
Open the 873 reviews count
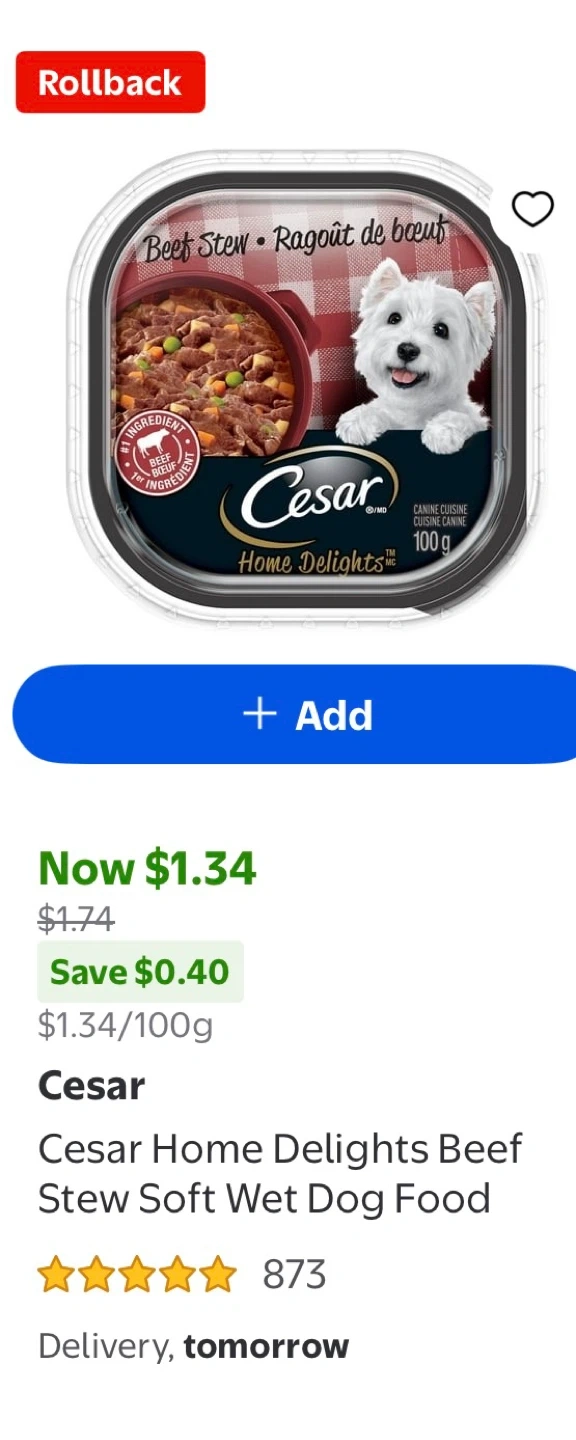pyautogui.click(x=295, y=1275)
